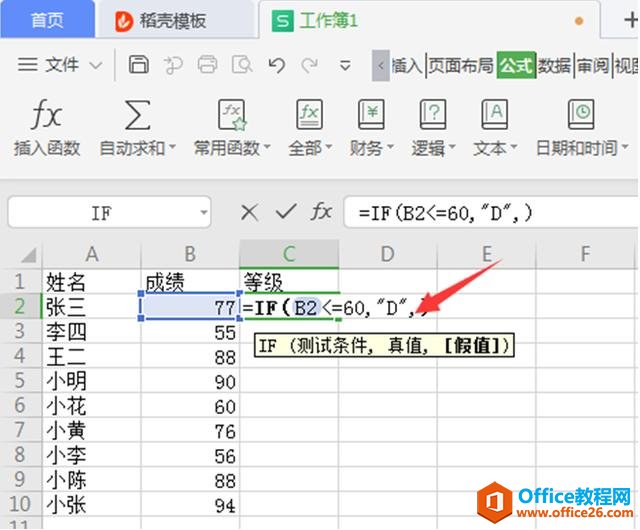Open the 日期和时间 date and time icon

coord(581,115)
